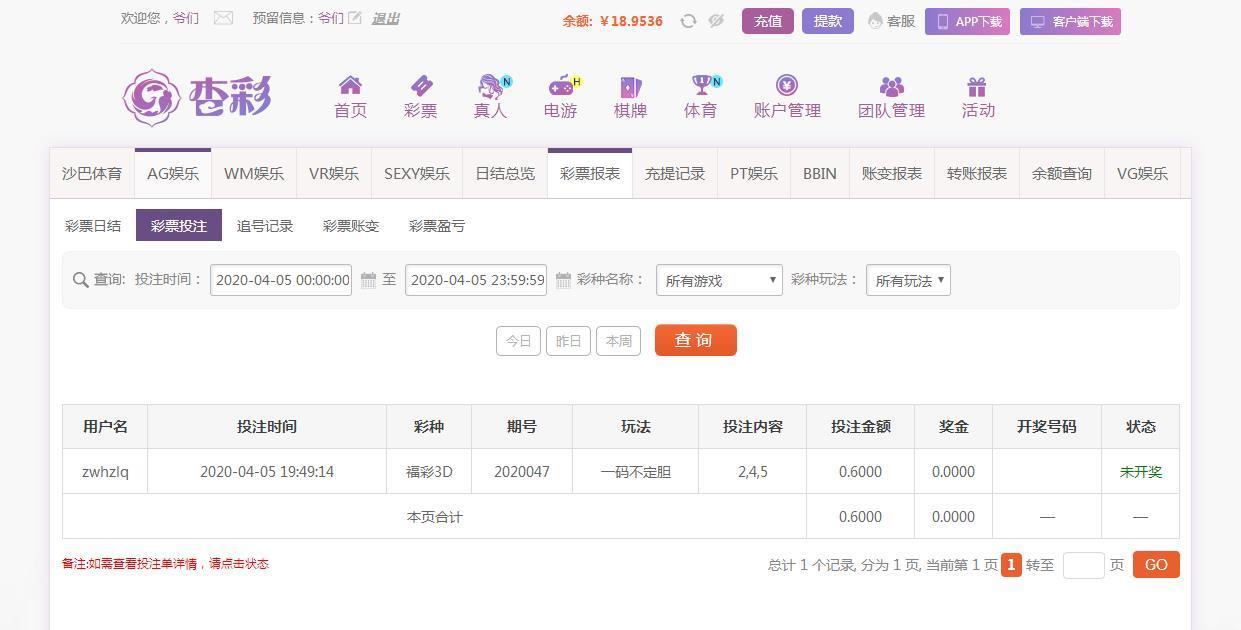Open the 体育 trophy icon
This screenshot has height=630, width=1241.
point(701,86)
